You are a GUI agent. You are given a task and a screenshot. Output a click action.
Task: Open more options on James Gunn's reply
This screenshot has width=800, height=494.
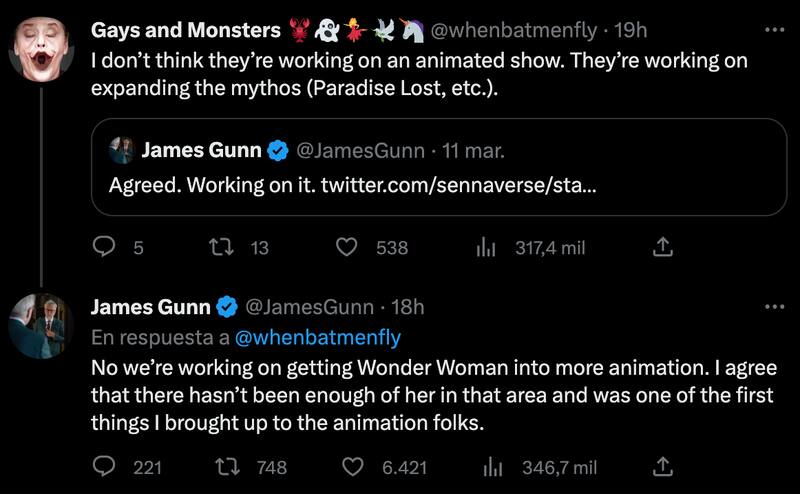click(x=774, y=306)
